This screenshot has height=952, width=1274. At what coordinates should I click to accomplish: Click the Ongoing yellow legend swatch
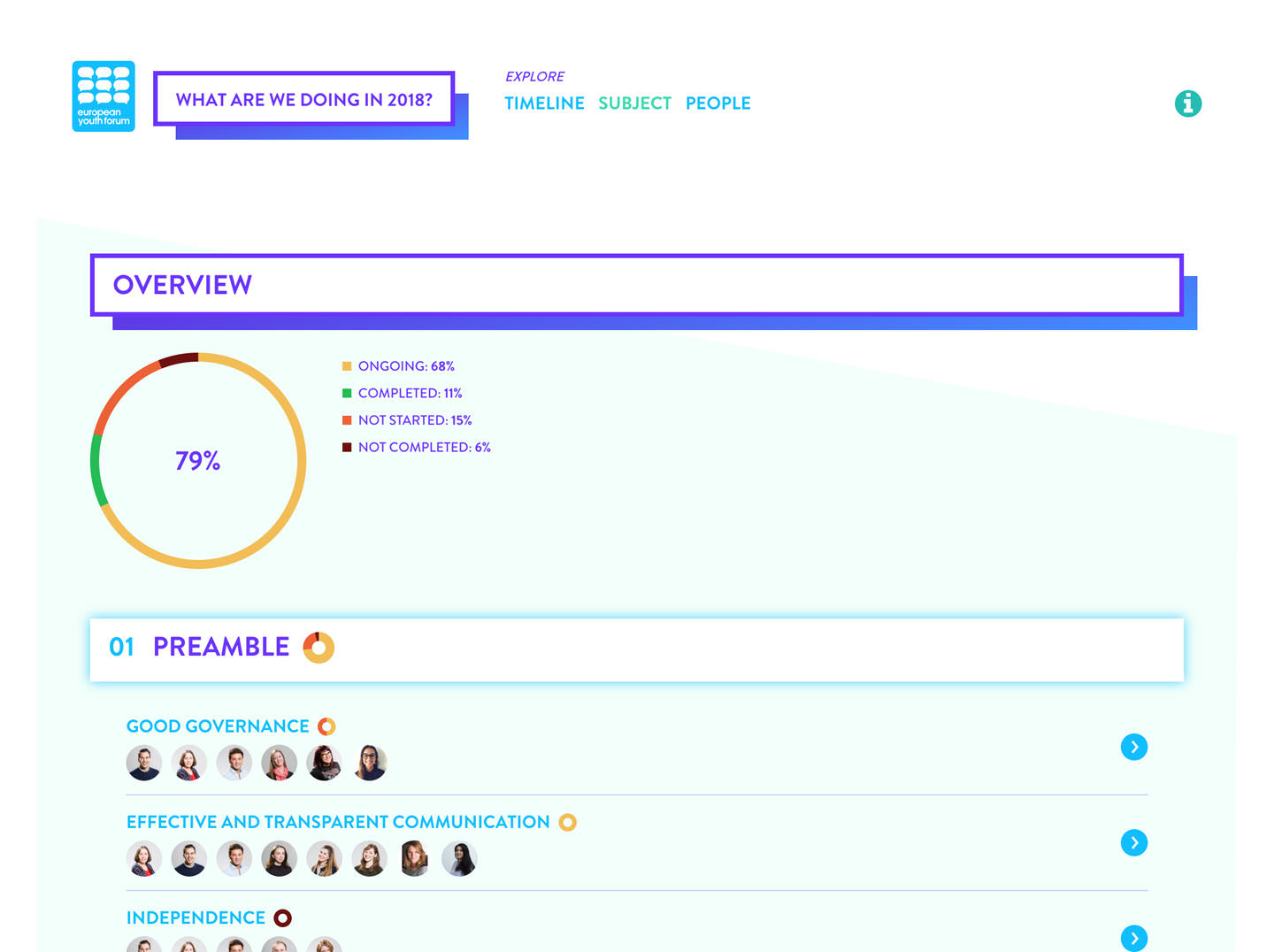click(347, 366)
